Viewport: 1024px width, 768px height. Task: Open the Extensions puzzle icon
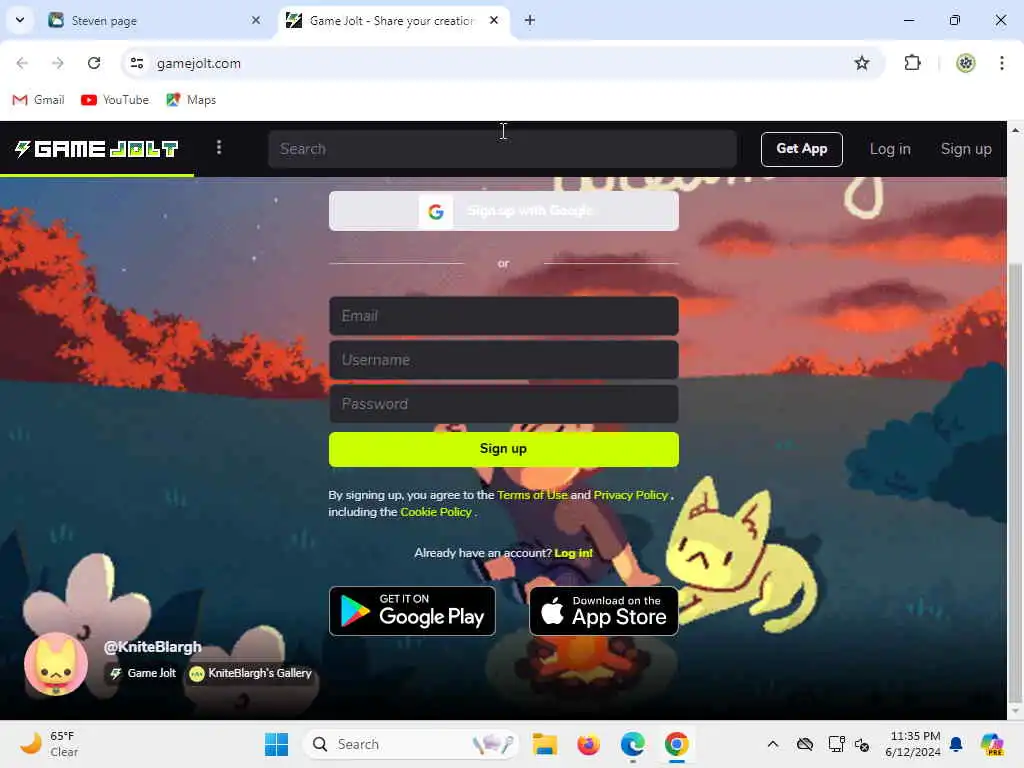(912, 63)
